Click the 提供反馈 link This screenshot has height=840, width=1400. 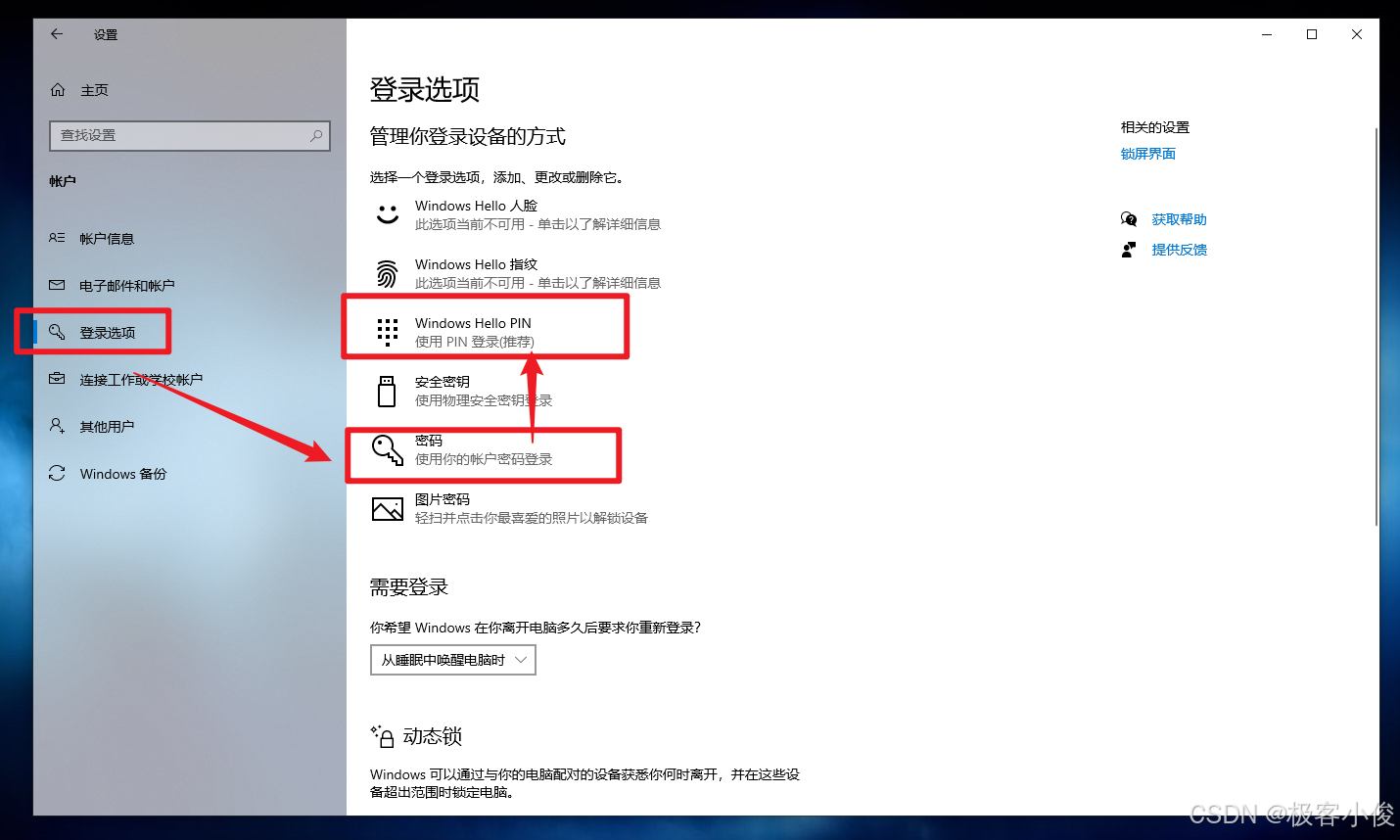tap(1179, 250)
